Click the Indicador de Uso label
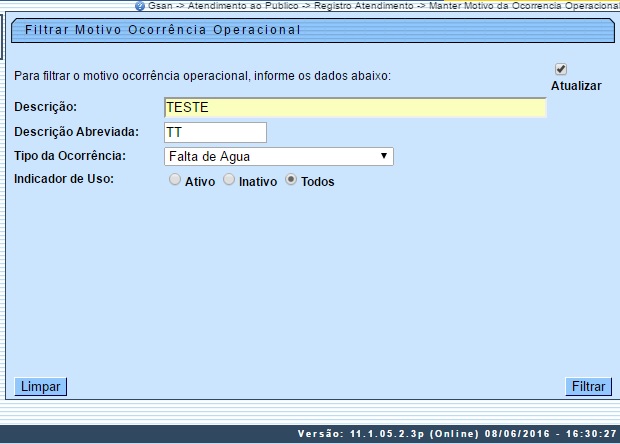The width and height of the screenshot is (620, 444). click(64, 179)
